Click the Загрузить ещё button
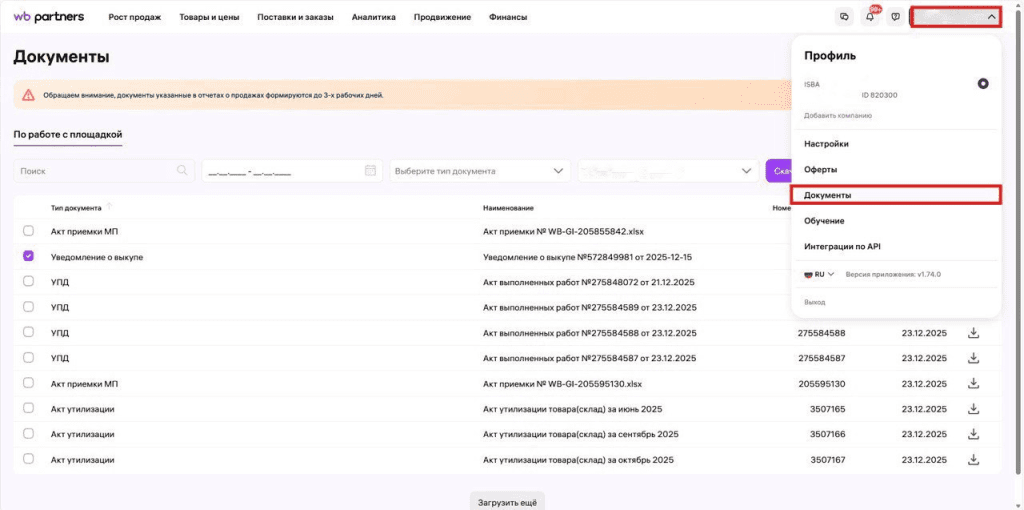This screenshot has height=510, width=1024. pos(507,502)
